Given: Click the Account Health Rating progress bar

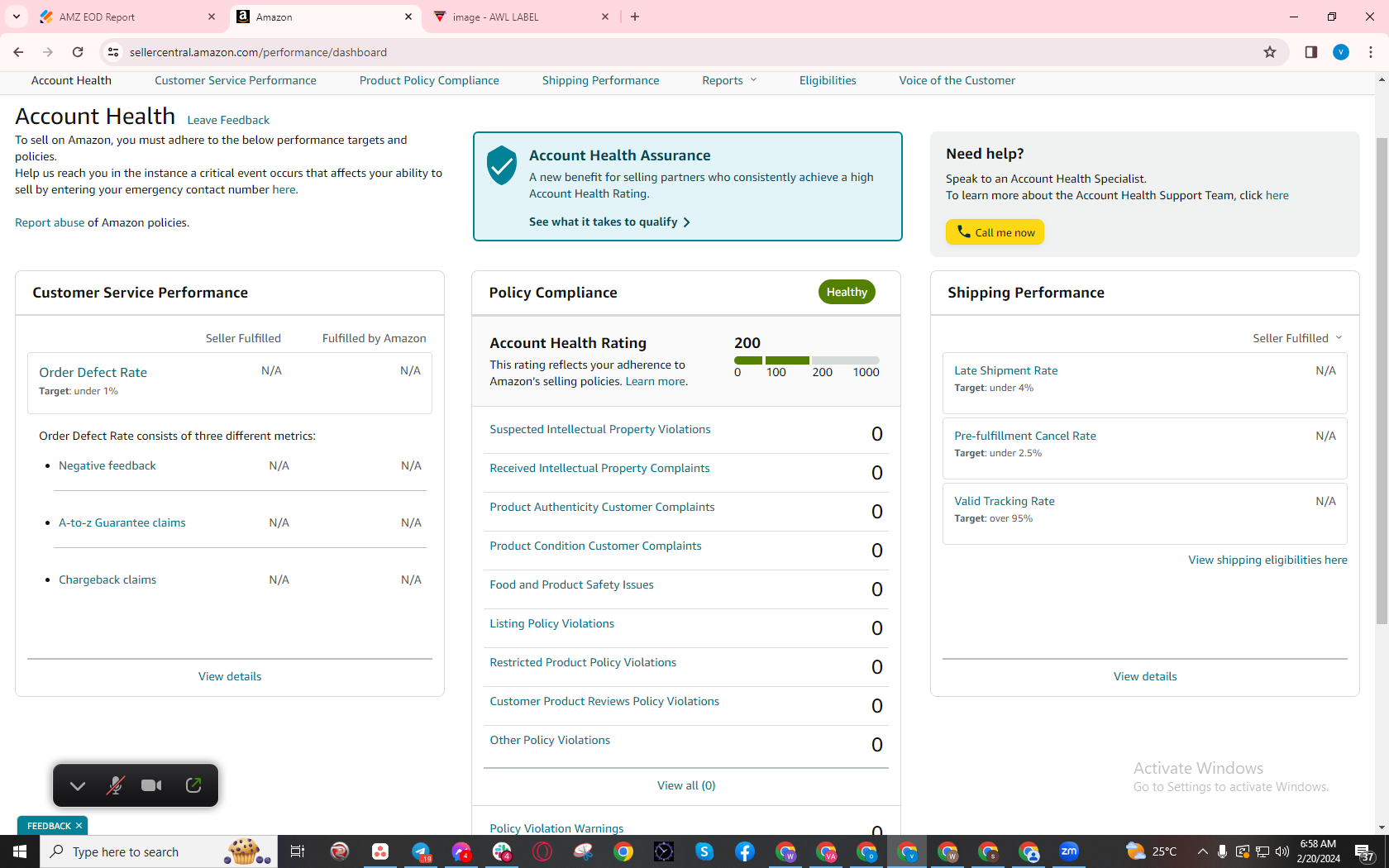Looking at the screenshot, I should pos(807,360).
